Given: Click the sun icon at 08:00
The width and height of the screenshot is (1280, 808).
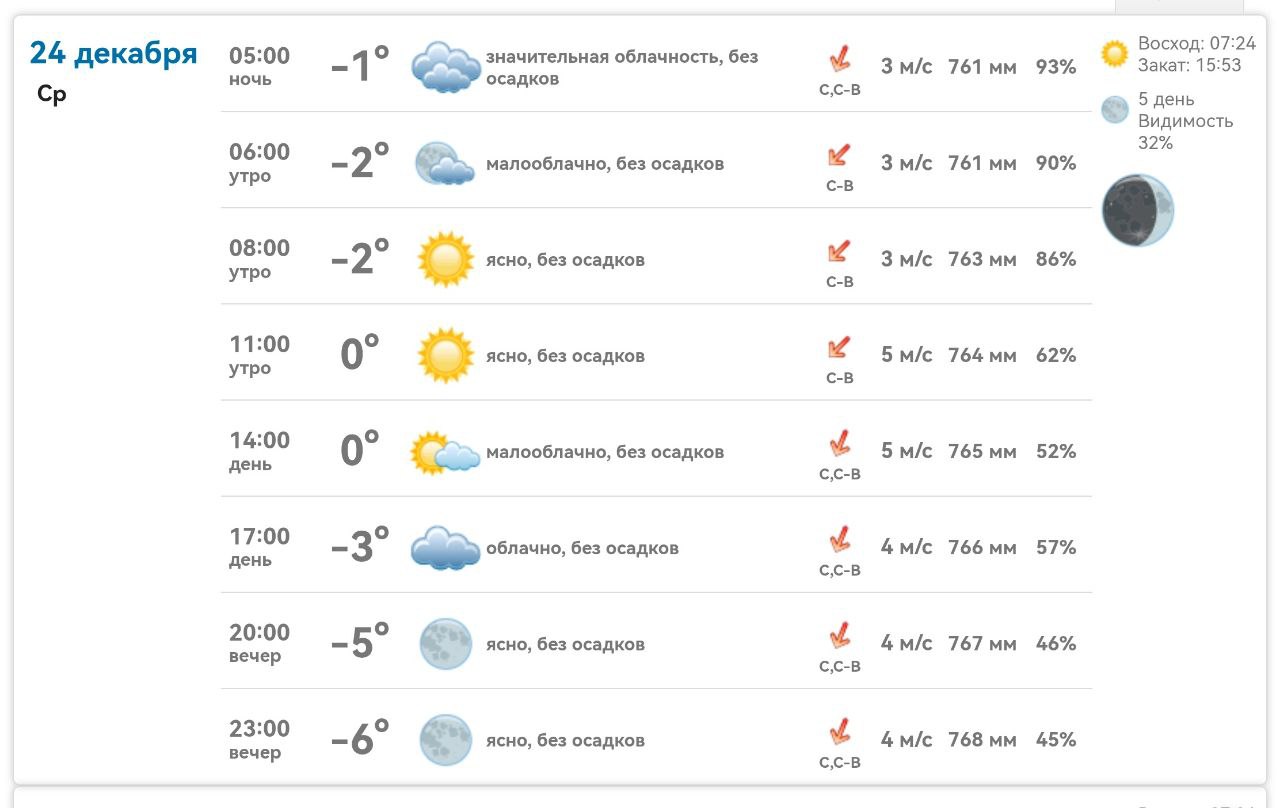Looking at the screenshot, I should pyautogui.click(x=445, y=259).
